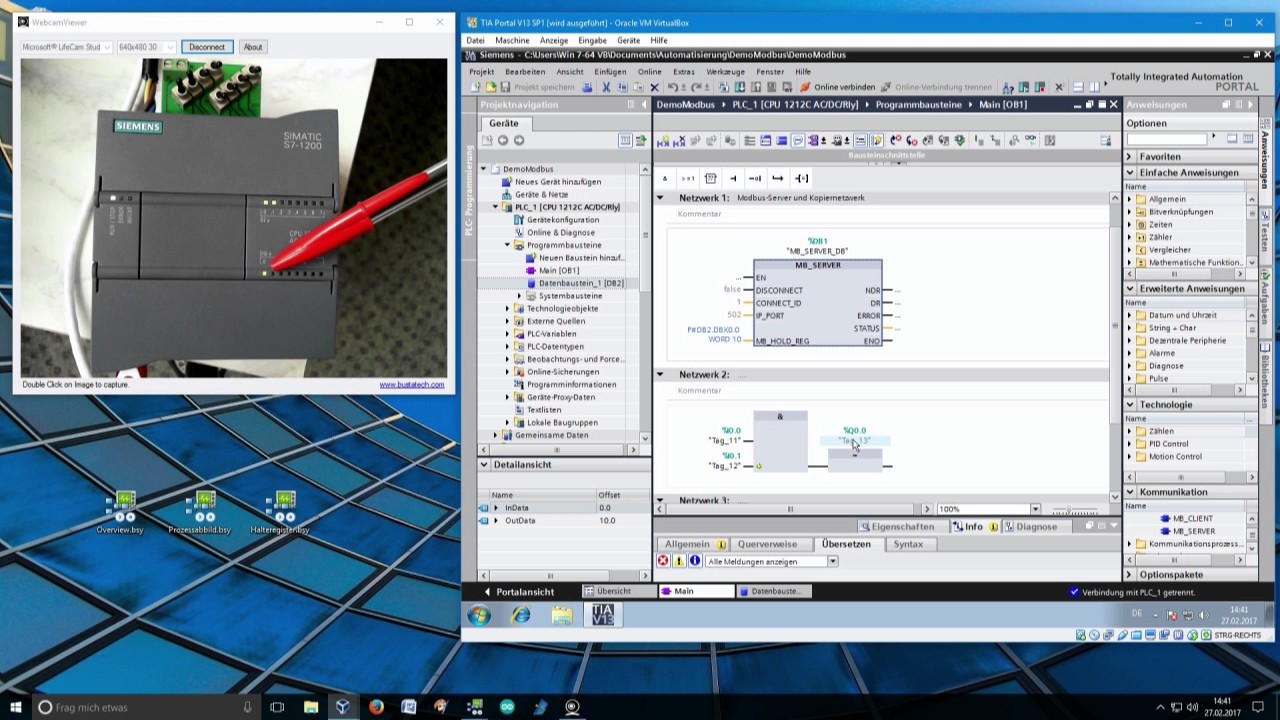The image size is (1280, 720).
Task: Toggle information filter blue icon
Action: pyautogui.click(x=695, y=561)
